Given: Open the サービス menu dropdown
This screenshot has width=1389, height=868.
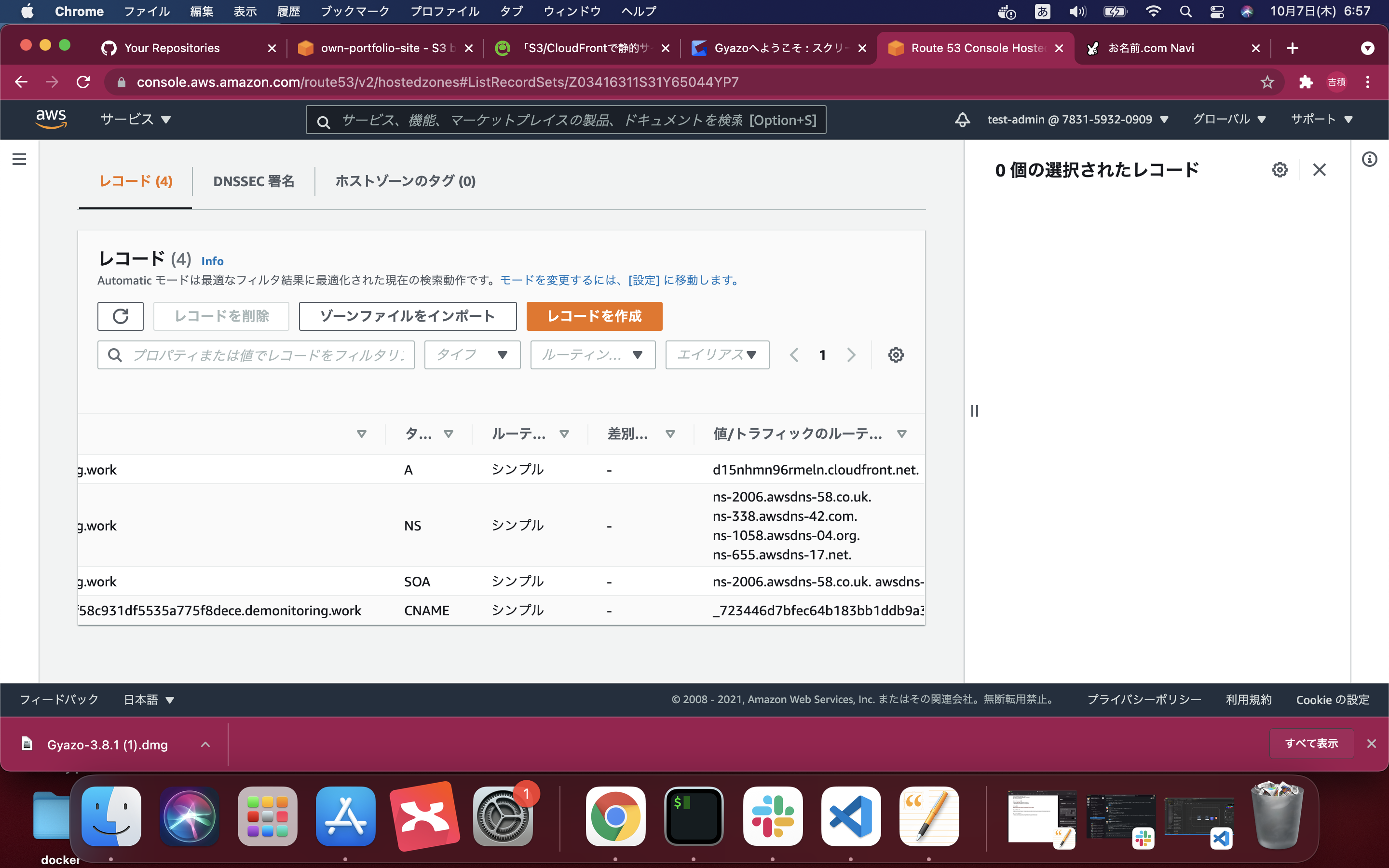Looking at the screenshot, I should [x=136, y=120].
